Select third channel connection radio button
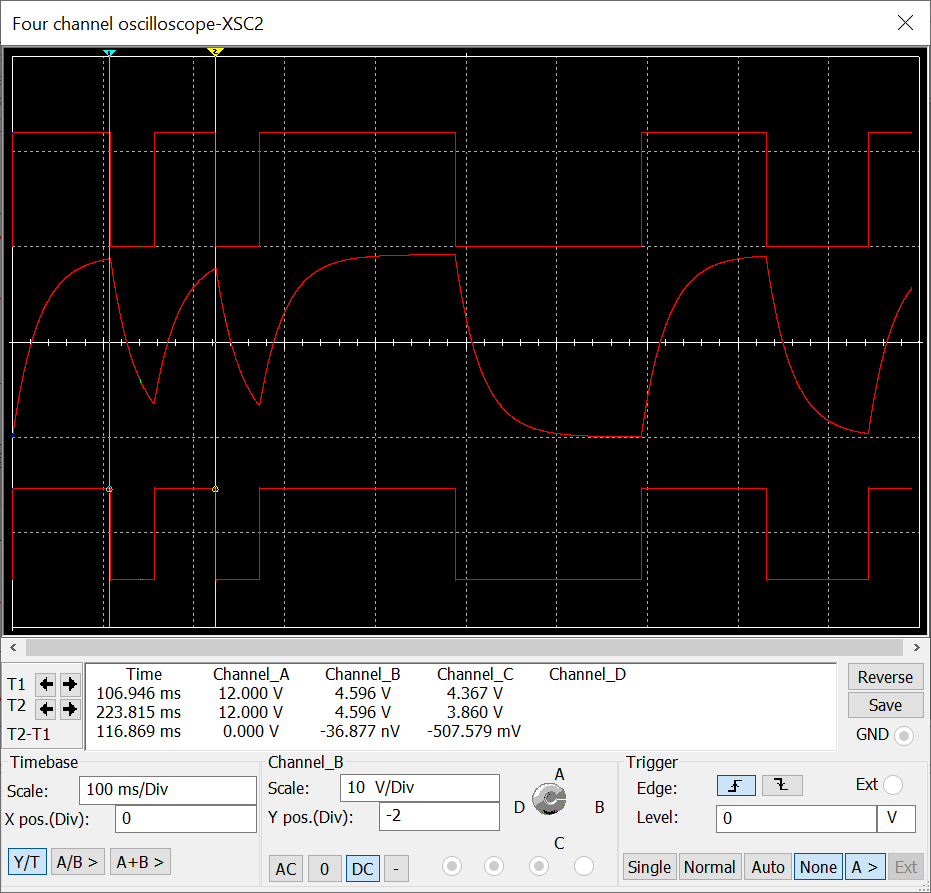The width and height of the screenshot is (931, 893). [539, 866]
